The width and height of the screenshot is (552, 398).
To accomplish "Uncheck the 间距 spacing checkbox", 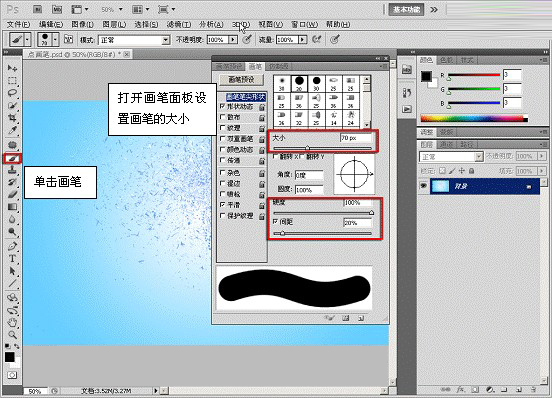I will (x=276, y=222).
